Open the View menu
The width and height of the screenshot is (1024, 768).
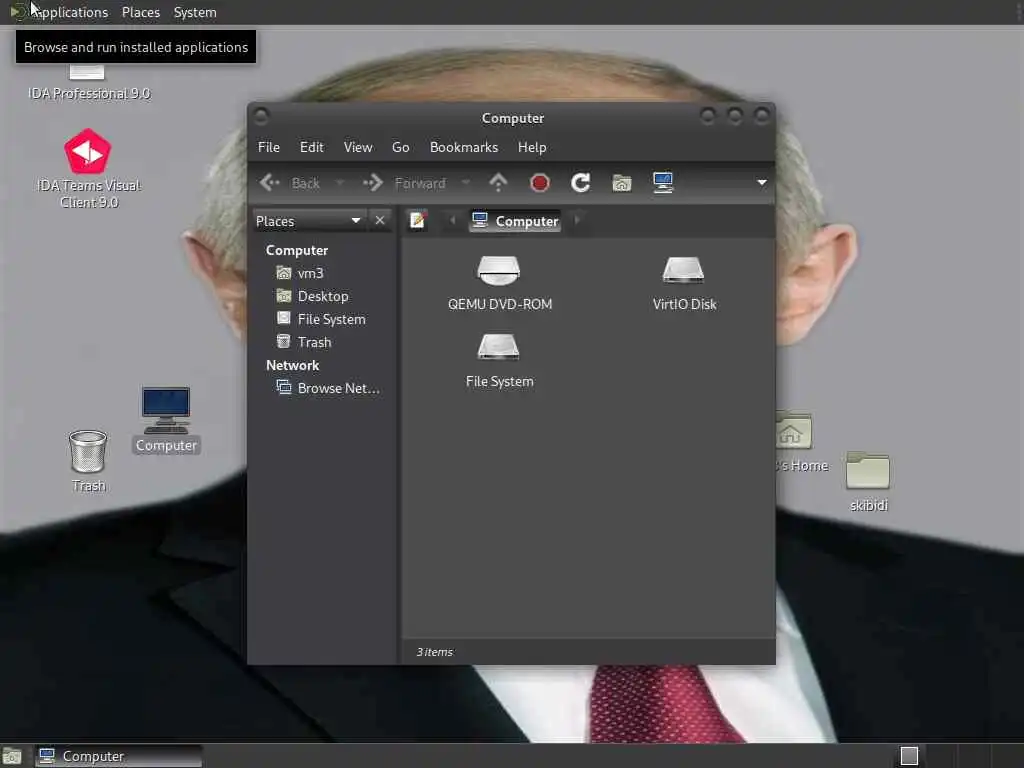358,148
